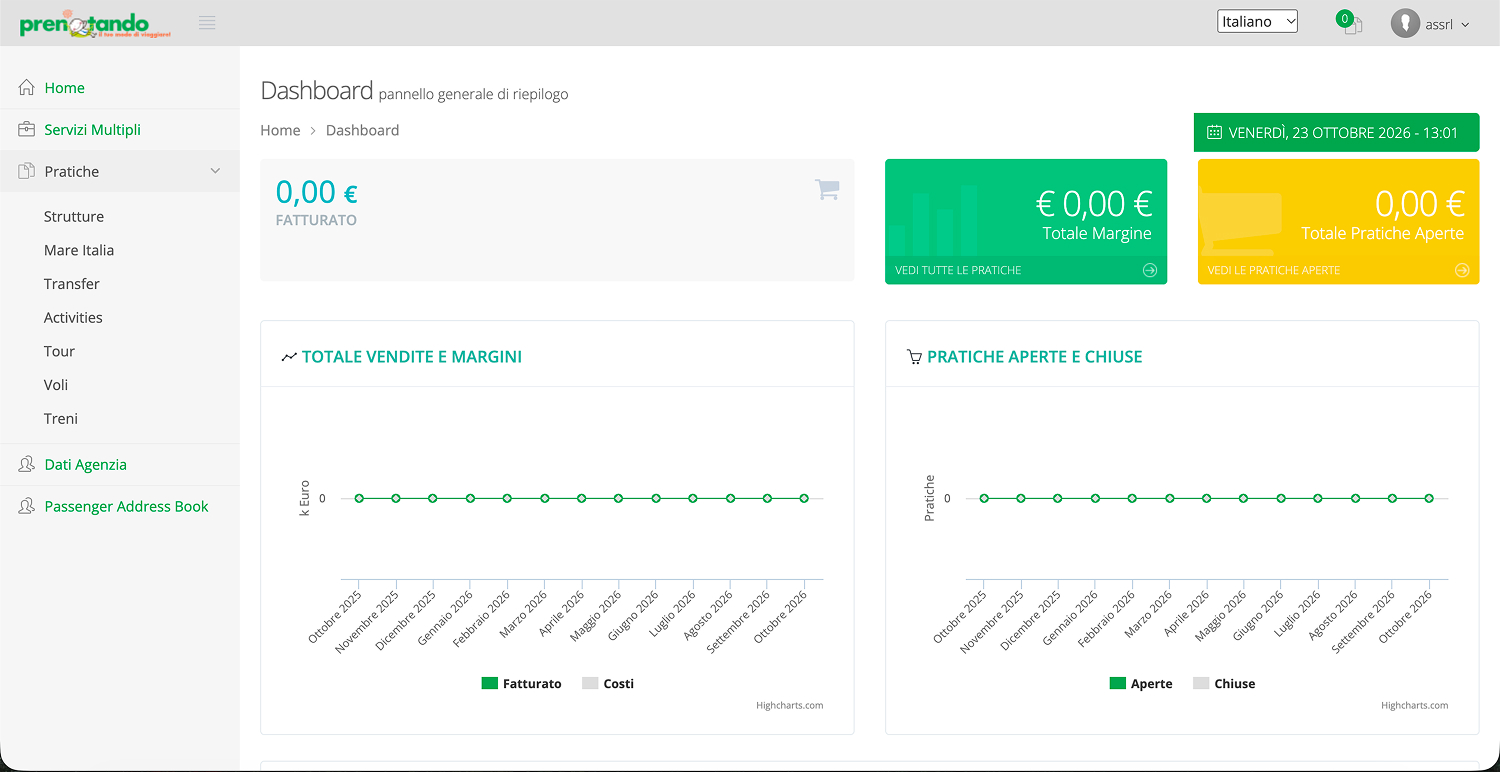This screenshot has width=1500, height=772.
Task: Collapse the Pratiche menu chevron
Action: [x=215, y=172]
